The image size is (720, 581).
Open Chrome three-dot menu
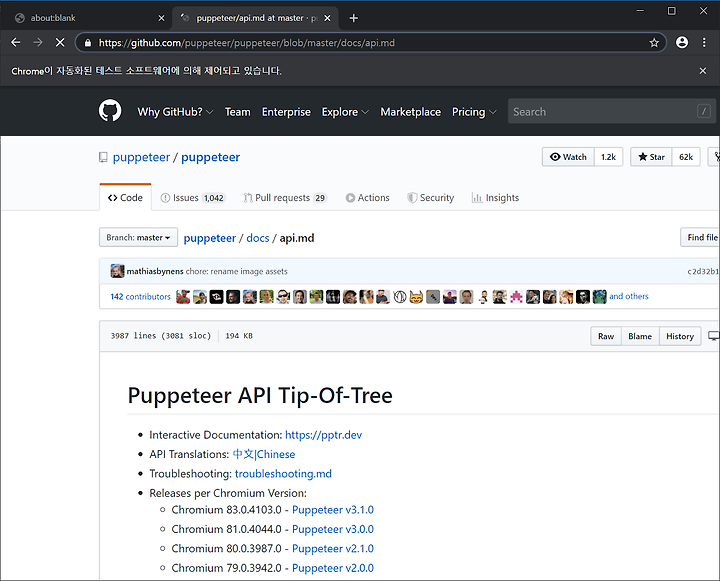click(x=704, y=43)
